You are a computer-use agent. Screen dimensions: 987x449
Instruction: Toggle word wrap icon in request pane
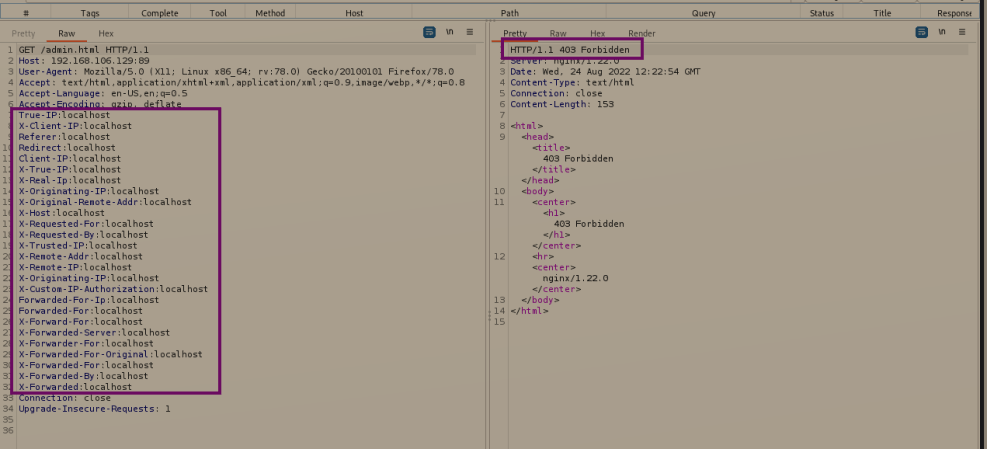pos(429,33)
